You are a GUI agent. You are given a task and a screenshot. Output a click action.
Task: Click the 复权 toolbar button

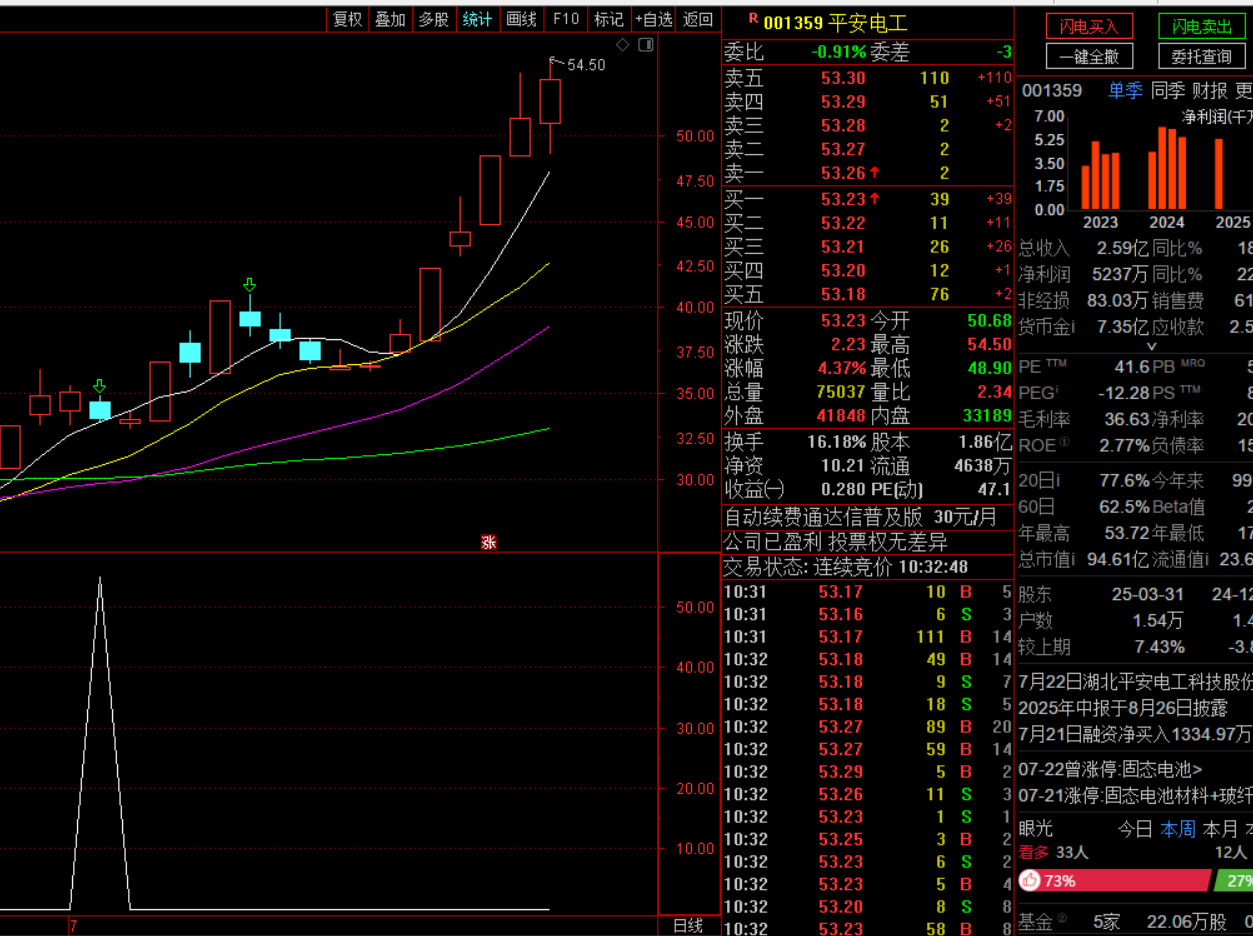(347, 19)
